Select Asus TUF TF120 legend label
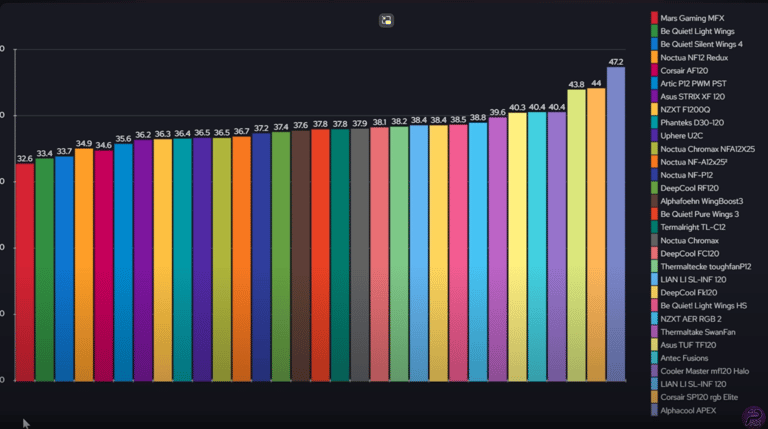The width and height of the screenshot is (768, 429). (x=688, y=345)
